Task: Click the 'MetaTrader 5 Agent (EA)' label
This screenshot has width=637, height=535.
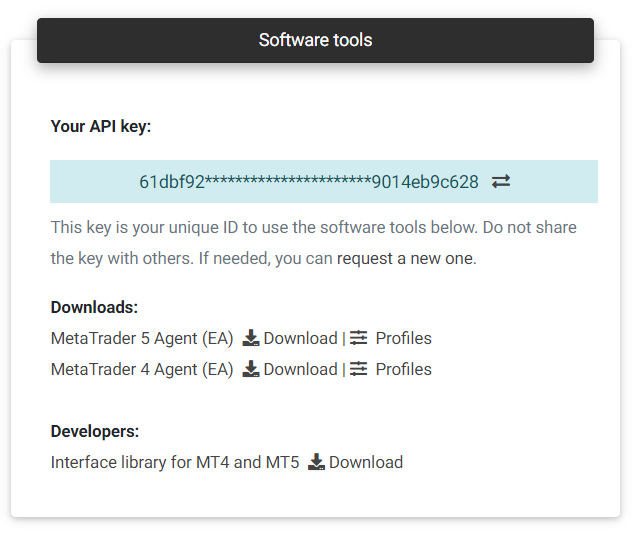Action: click(142, 338)
